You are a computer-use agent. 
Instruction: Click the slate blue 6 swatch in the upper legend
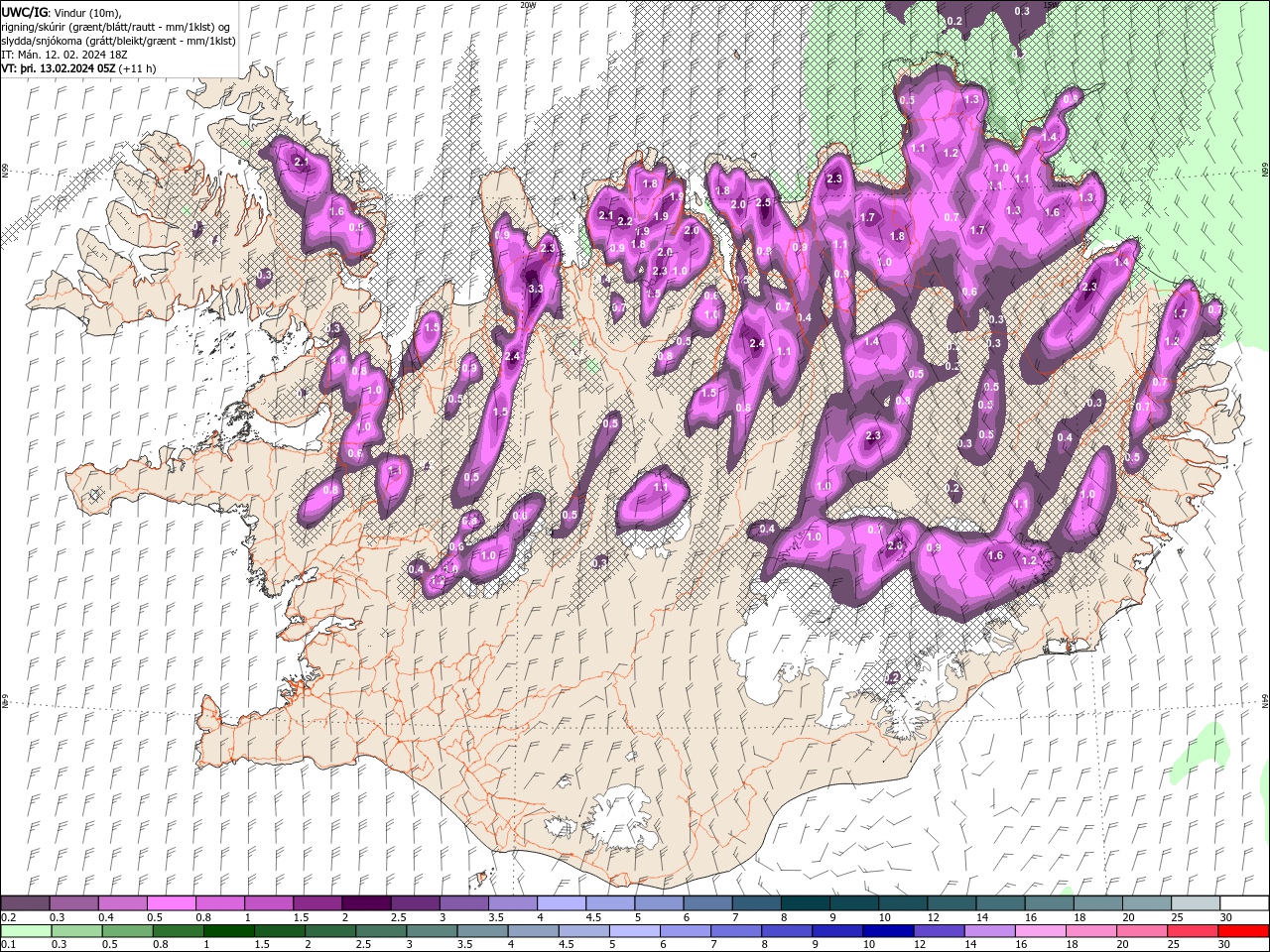[707, 903]
